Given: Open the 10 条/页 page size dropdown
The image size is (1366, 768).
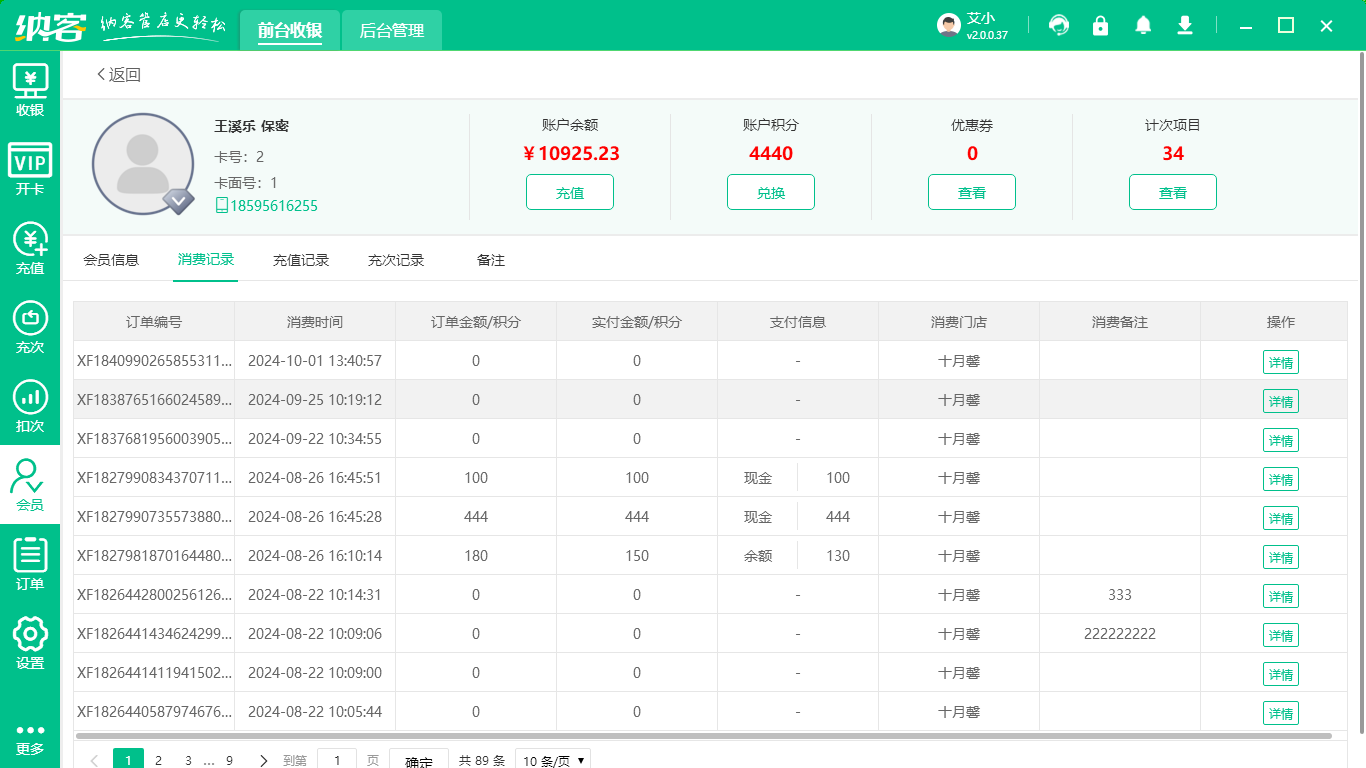Looking at the screenshot, I should click(x=552, y=760).
